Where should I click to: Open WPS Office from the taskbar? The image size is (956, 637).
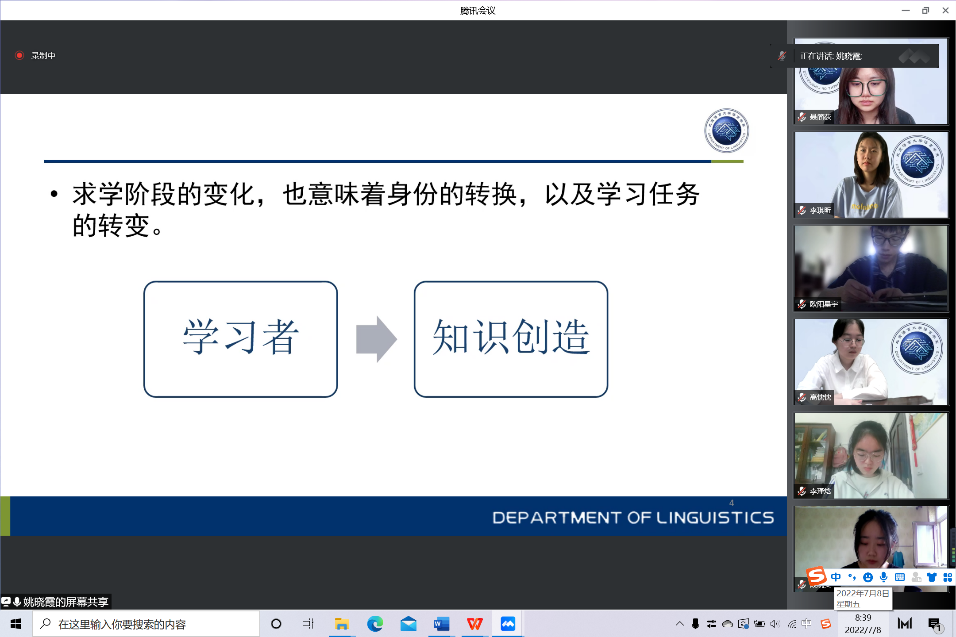(x=474, y=624)
